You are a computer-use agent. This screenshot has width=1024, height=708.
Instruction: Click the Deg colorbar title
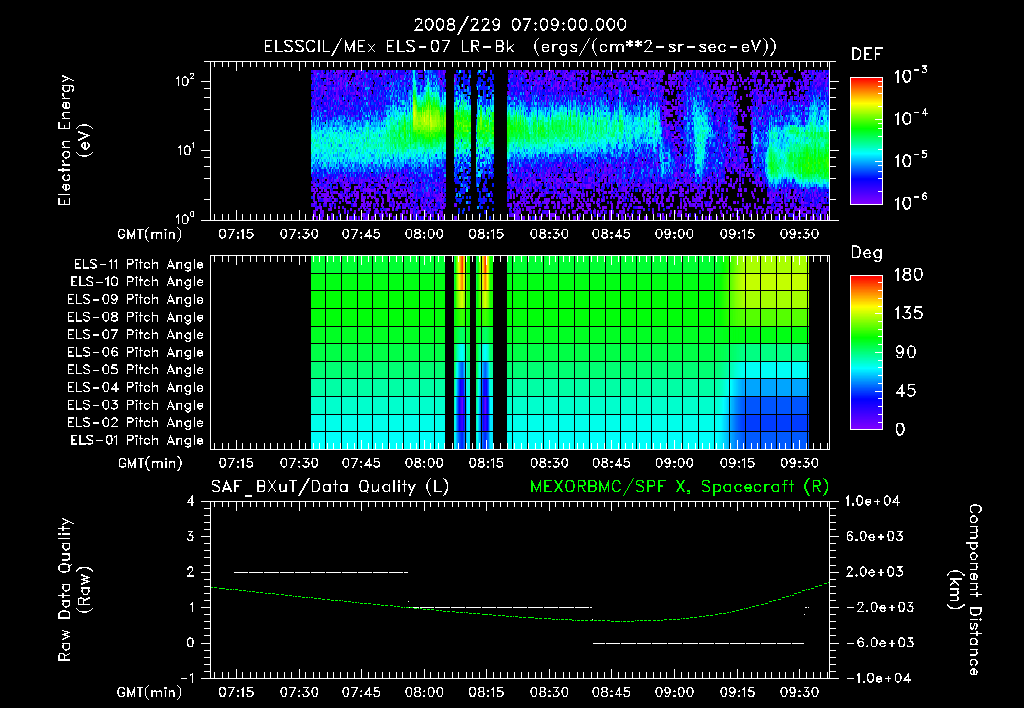click(x=867, y=253)
